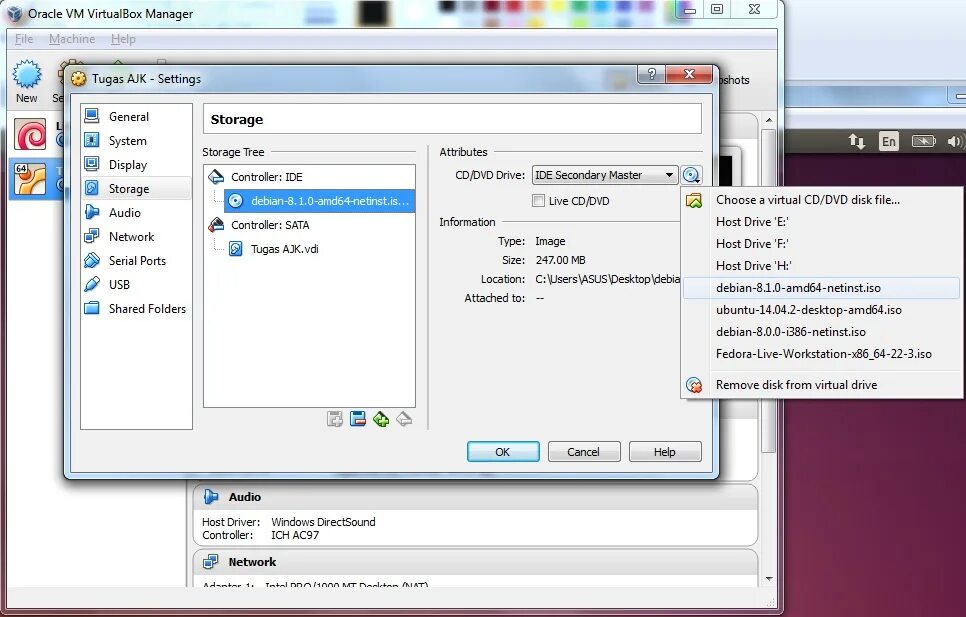Click scrollbar up arrow in details pane
This screenshot has height=617, width=966.
[768, 120]
